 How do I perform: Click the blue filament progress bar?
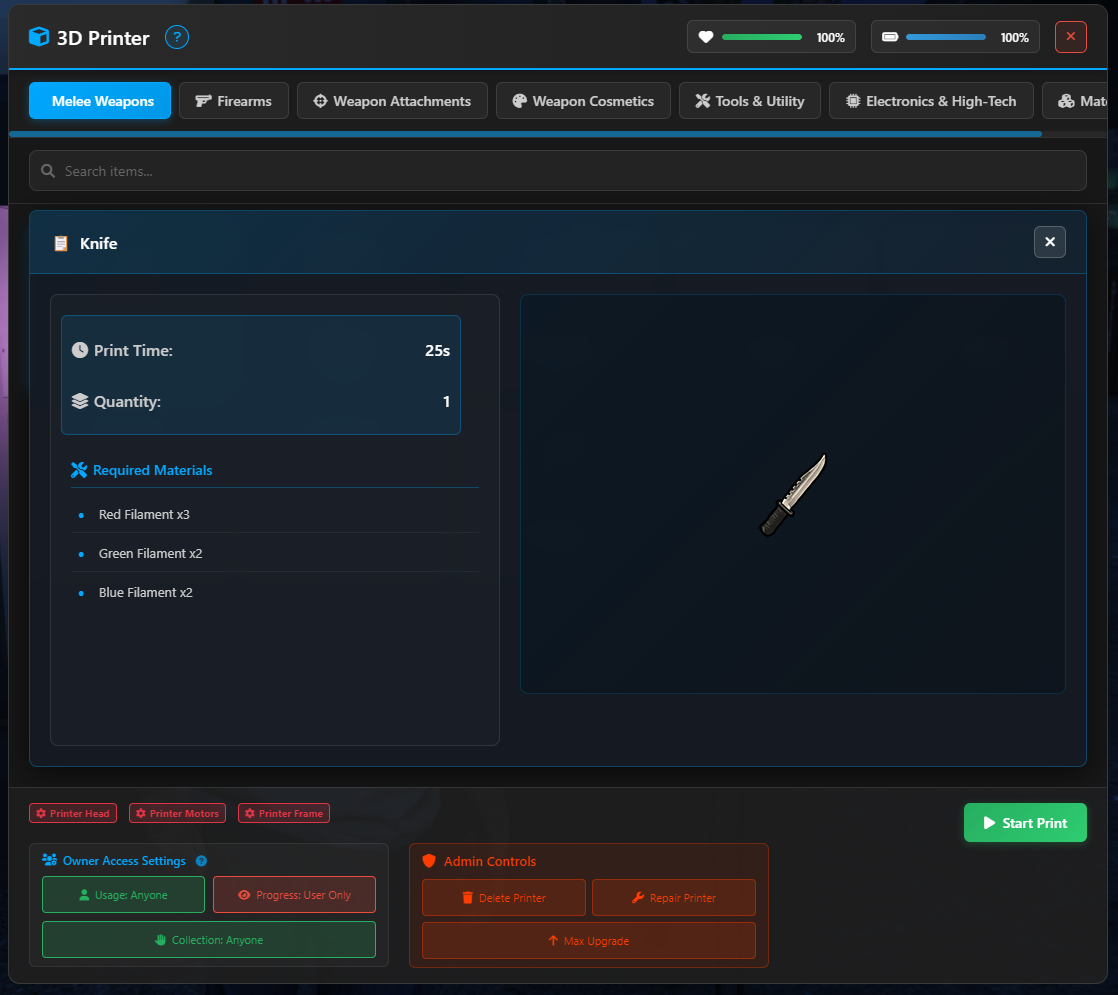point(945,37)
